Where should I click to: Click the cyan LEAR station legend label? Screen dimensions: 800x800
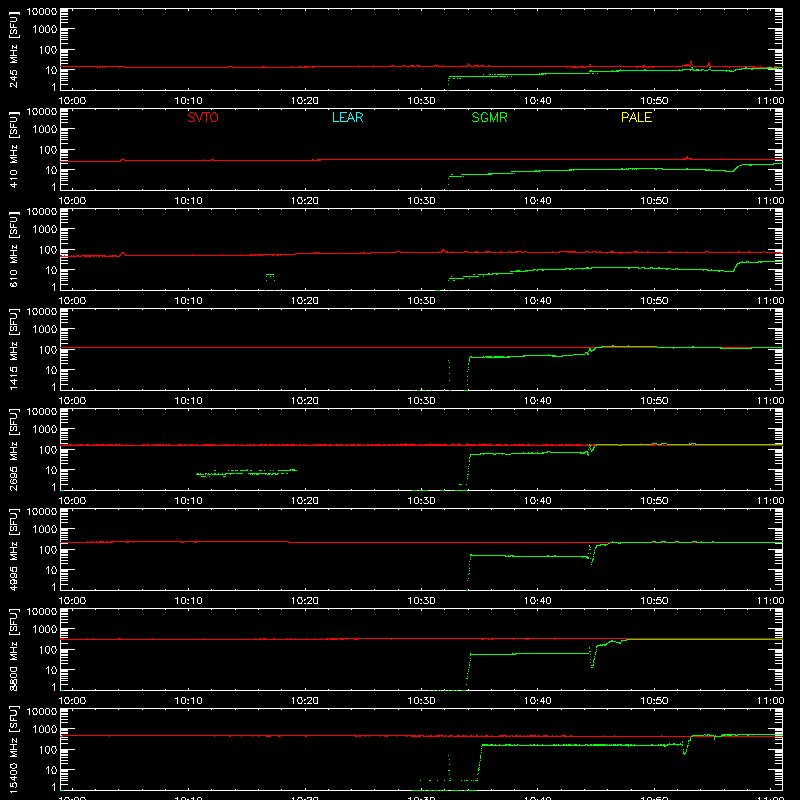(x=347, y=117)
